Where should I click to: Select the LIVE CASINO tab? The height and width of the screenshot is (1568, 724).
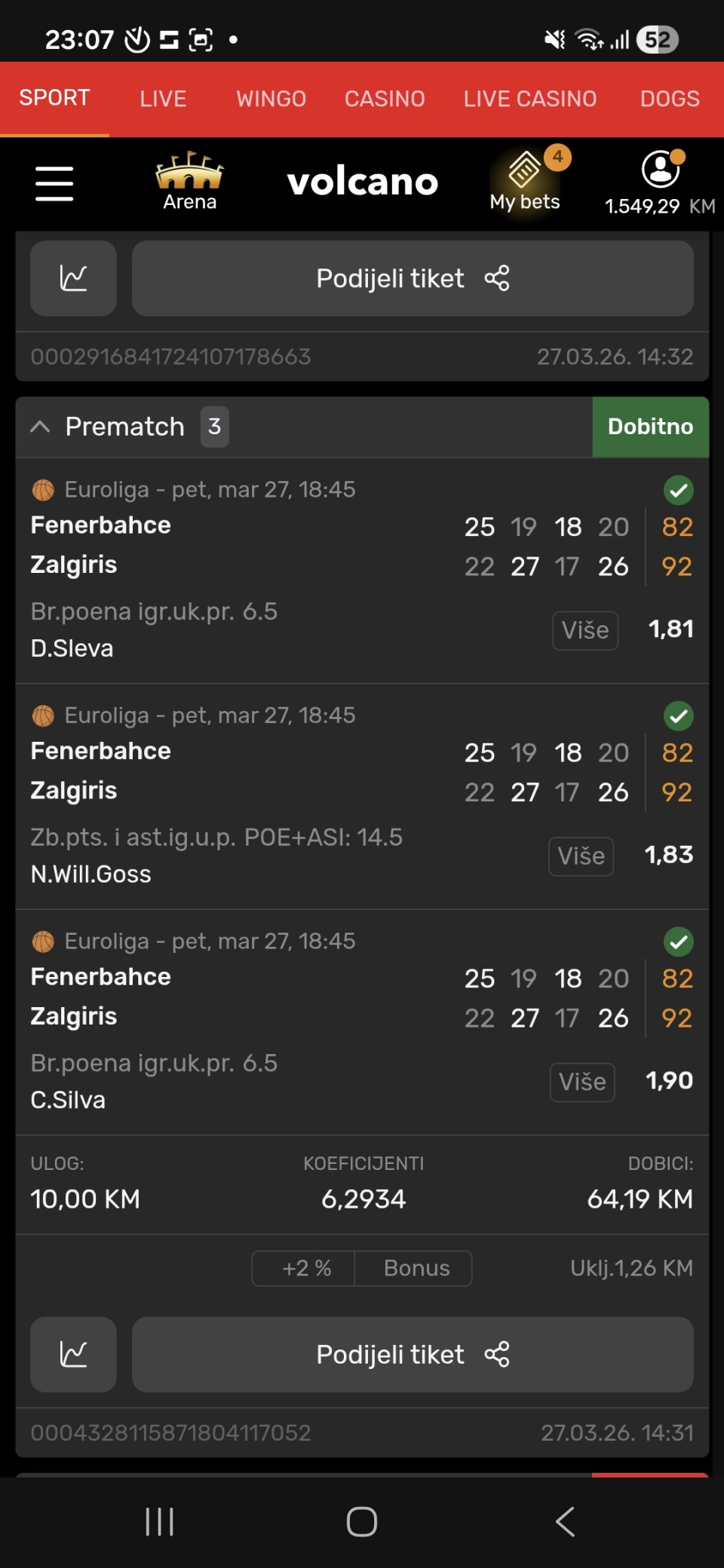point(530,99)
